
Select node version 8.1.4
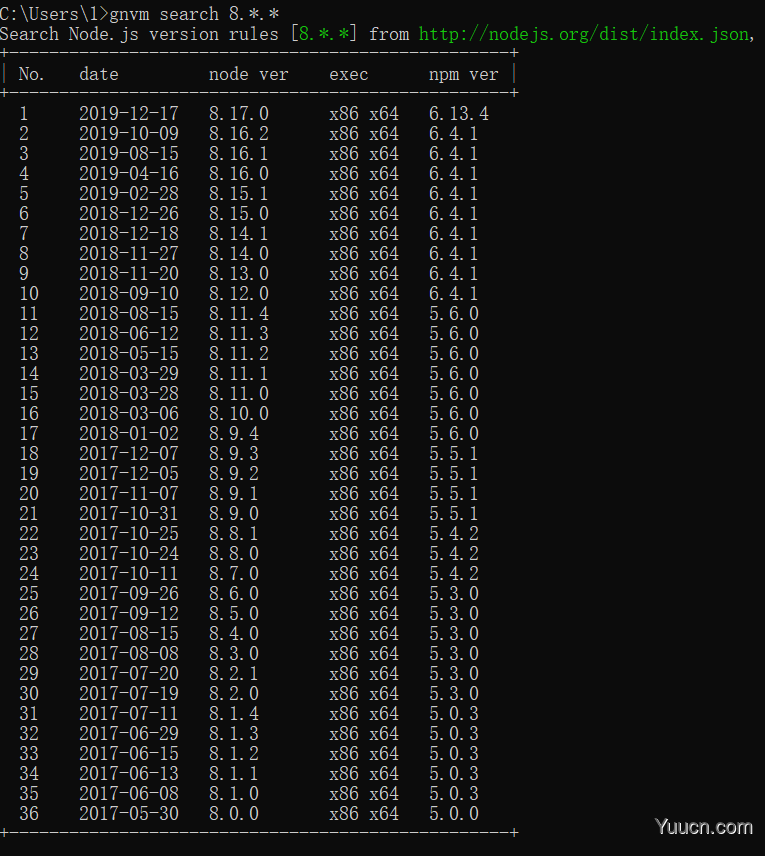(x=234, y=714)
